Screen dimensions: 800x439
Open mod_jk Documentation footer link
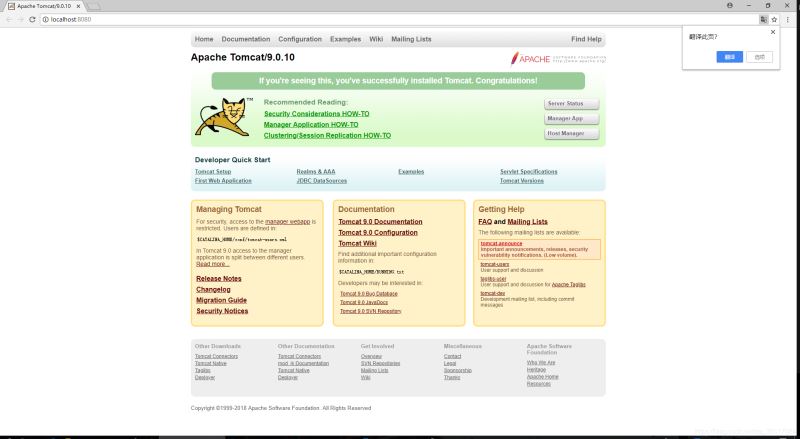[303, 363]
